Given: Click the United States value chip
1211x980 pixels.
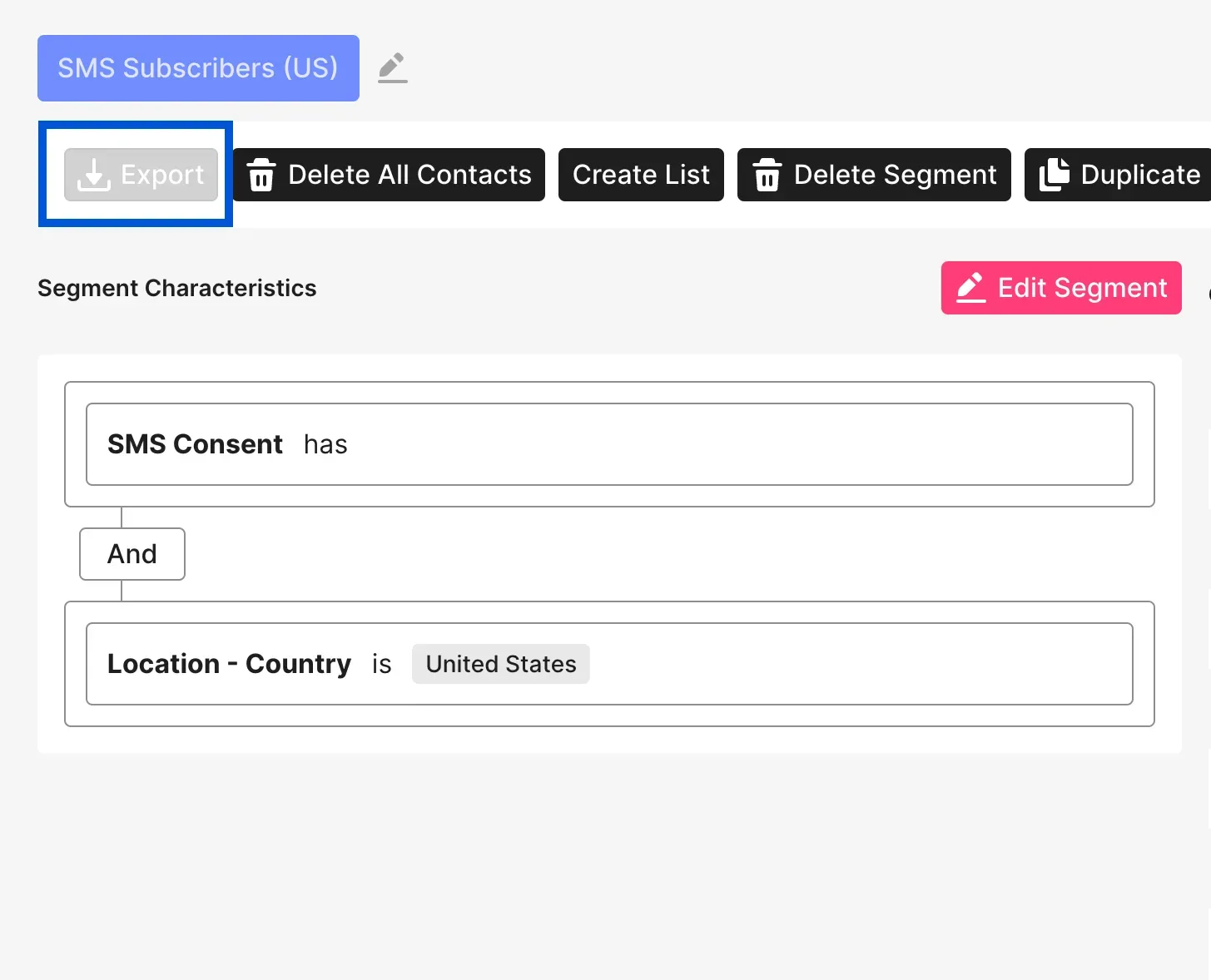Looking at the screenshot, I should pyautogui.click(x=501, y=664).
